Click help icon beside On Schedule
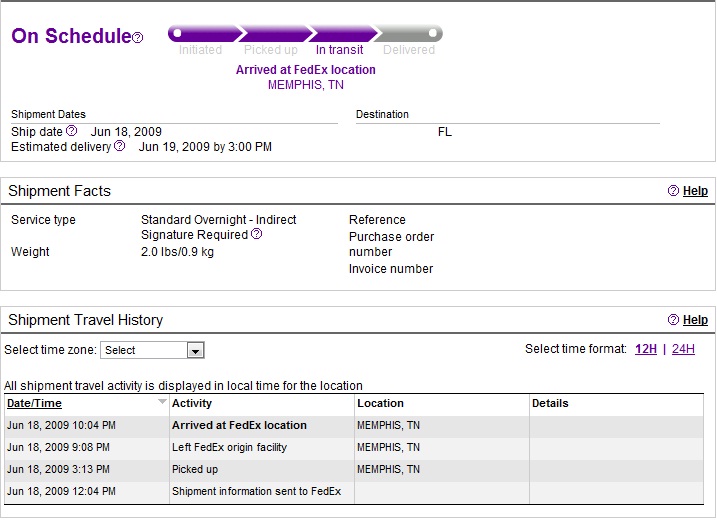 click(138, 38)
